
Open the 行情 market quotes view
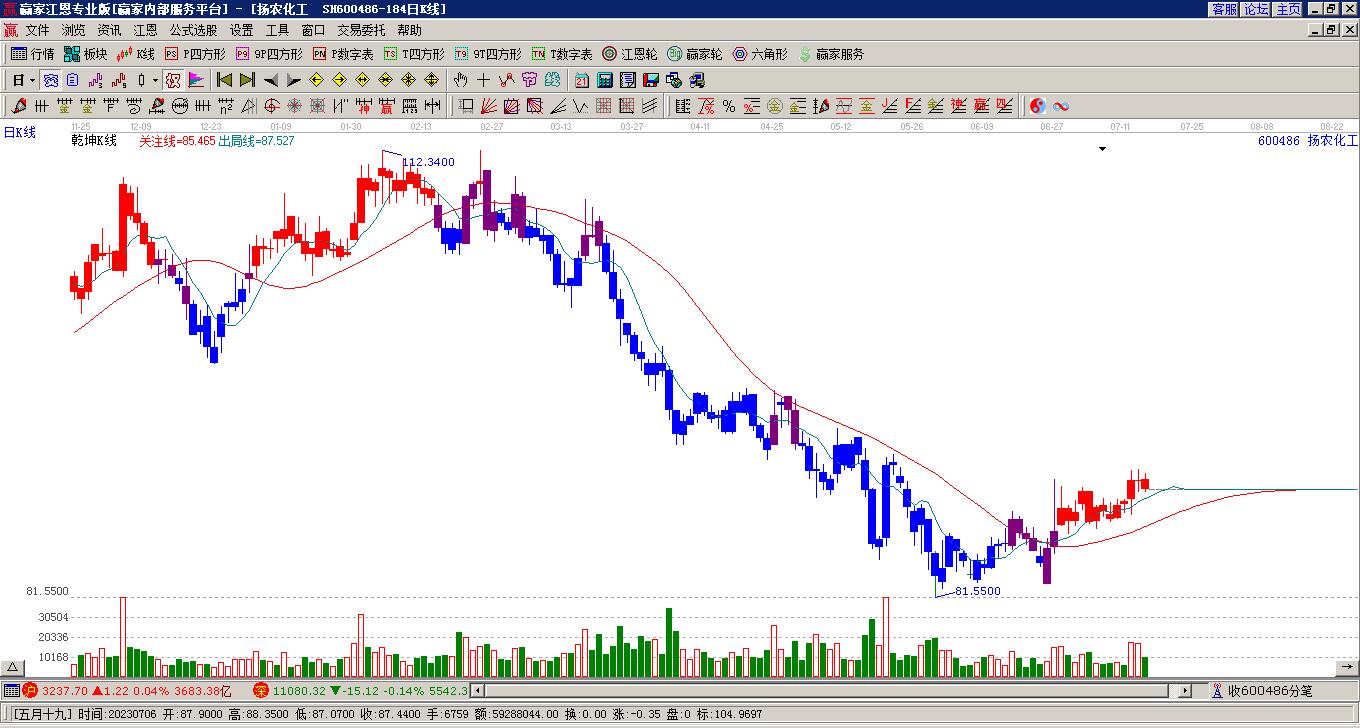(32, 54)
